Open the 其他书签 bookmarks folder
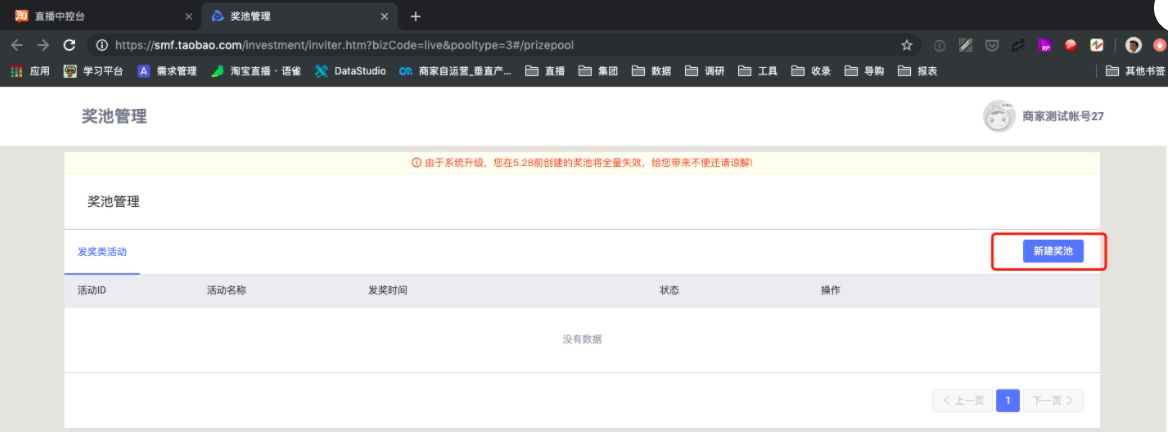 coord(1135,72)
